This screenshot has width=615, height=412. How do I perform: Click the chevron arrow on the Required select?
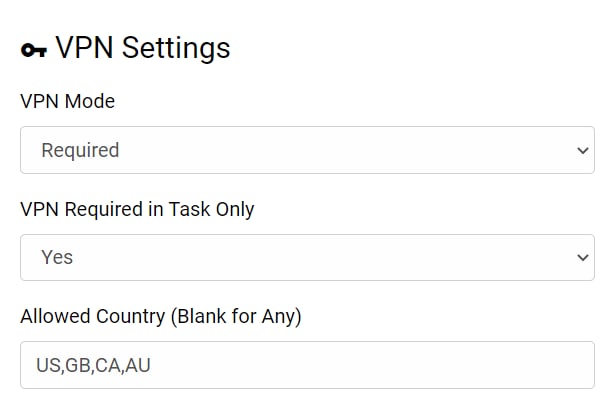tap(584, 151)
